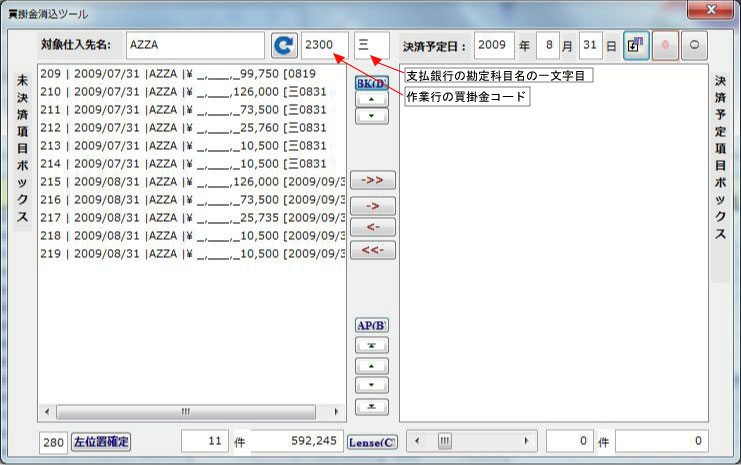741x465 pixels.
Task: Select row 213 in the list
Action: [x=192, y=146]
